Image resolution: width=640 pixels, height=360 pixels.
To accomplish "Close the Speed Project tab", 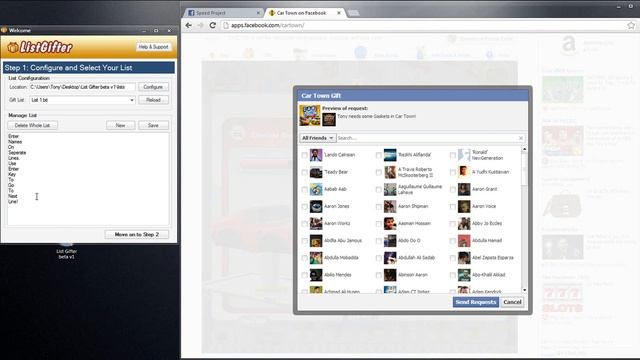I will (258, 13).
